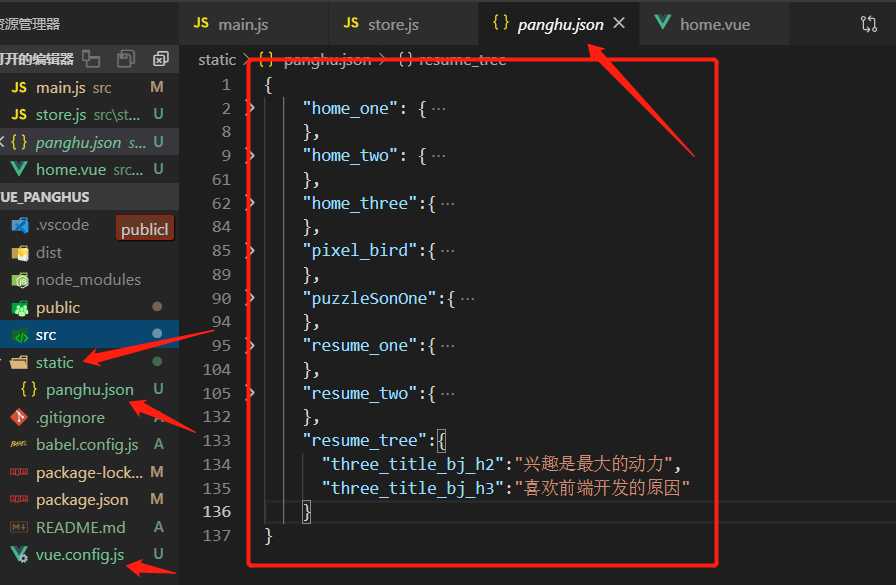This screenshot has height=585, width=896.
Task: Click the Vue logo icon on home.vue tab
Action: pos(663,23)
